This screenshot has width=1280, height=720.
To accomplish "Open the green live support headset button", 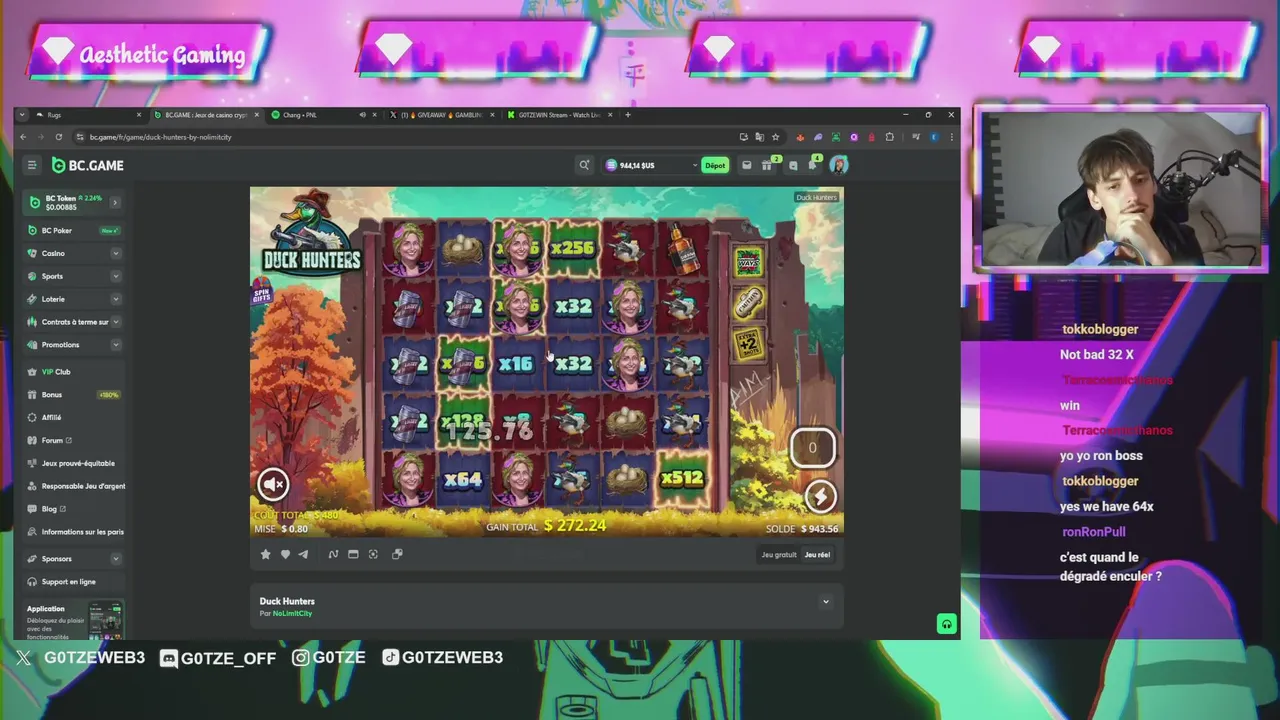I will 946,624.
